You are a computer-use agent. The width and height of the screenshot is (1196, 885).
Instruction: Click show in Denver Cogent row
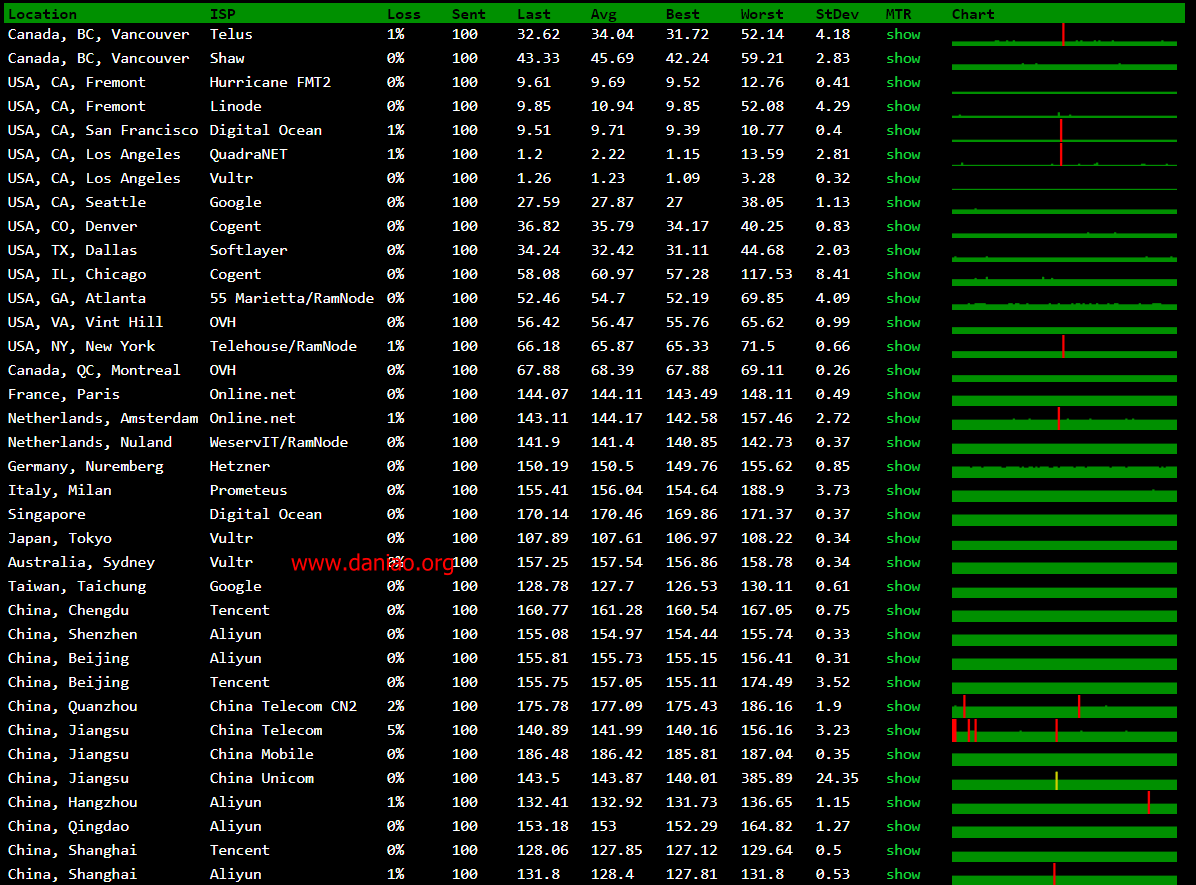[903, 227]
